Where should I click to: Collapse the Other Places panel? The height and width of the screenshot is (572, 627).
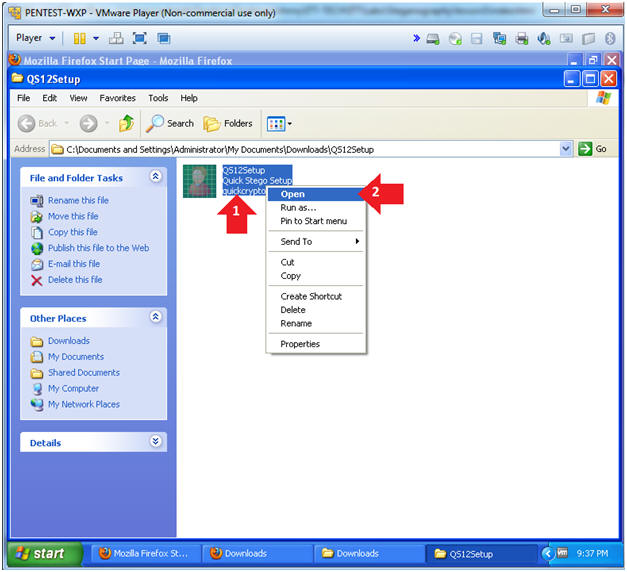(x=156, y=317)
